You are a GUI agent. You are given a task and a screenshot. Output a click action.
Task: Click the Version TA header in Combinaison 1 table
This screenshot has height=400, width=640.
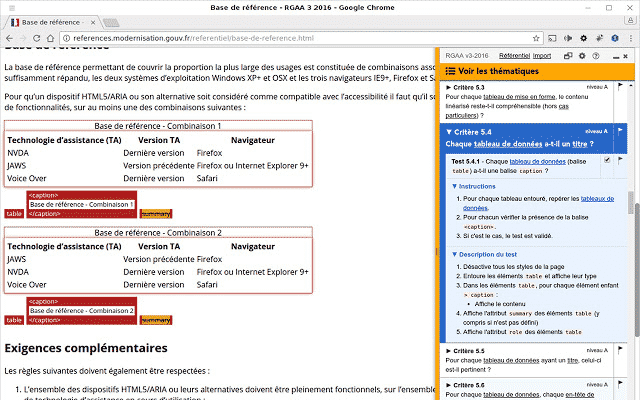click(159, 140)
